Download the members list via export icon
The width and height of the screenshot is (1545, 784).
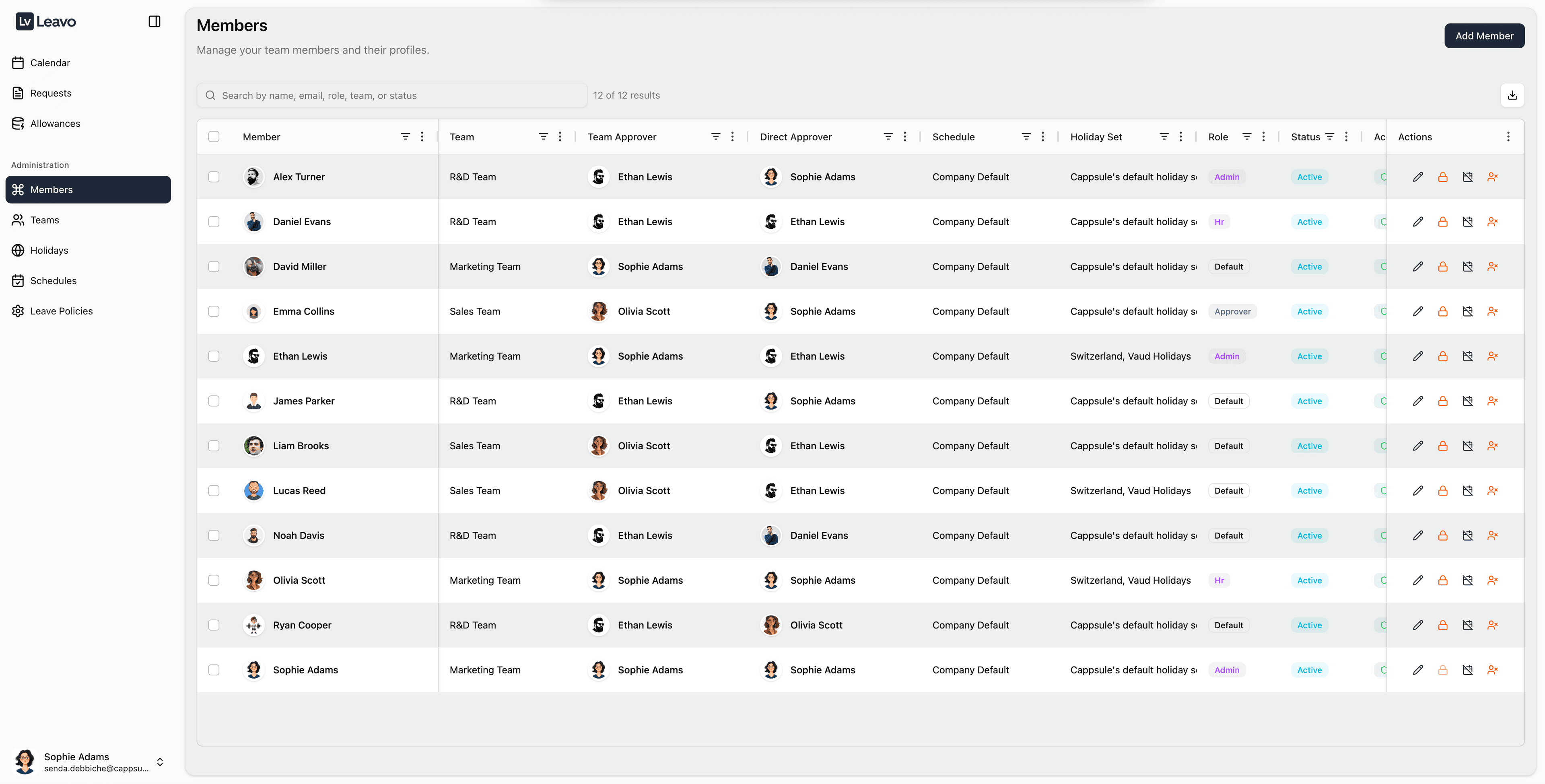[1512, 95]
